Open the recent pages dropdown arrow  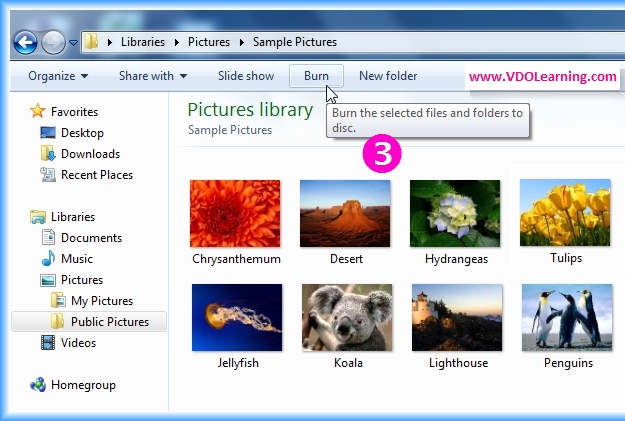point(73,42)
